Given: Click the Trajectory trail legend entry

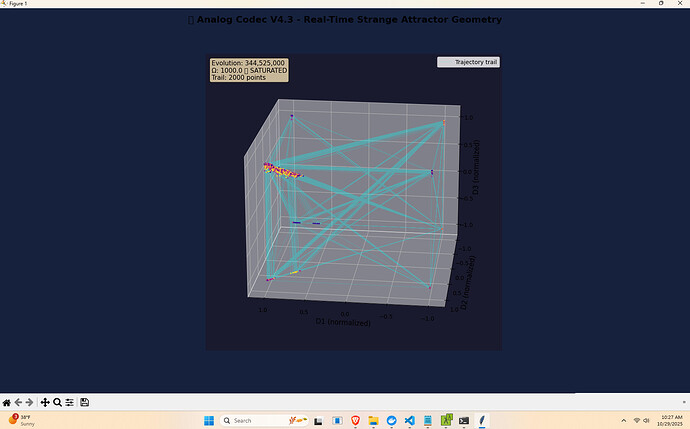Looking at the screenshot, I should [469, 62].
